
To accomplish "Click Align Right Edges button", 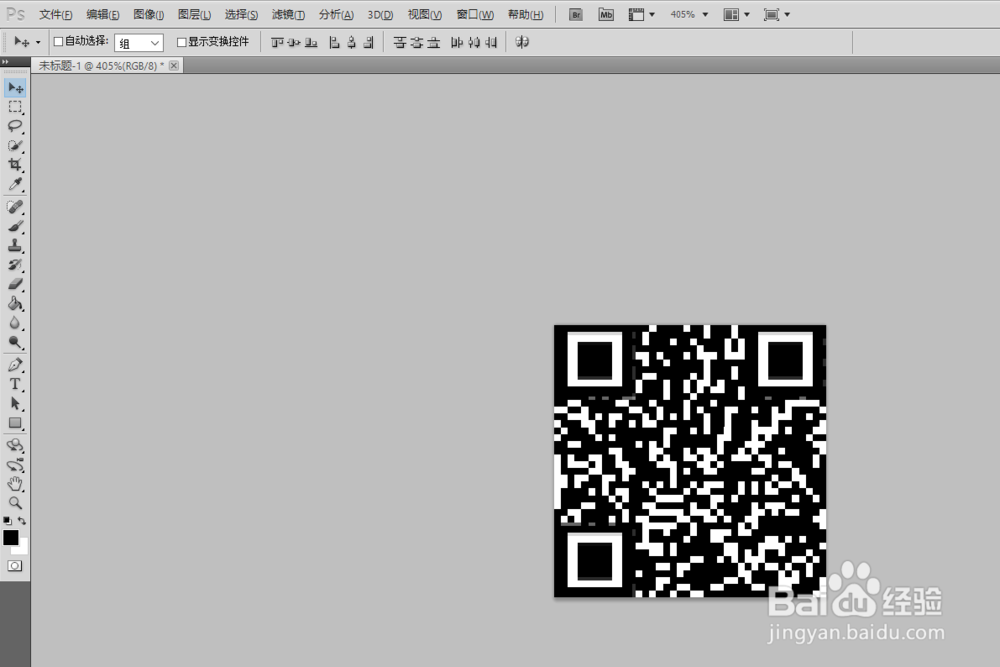I will (x=368, y=43).
